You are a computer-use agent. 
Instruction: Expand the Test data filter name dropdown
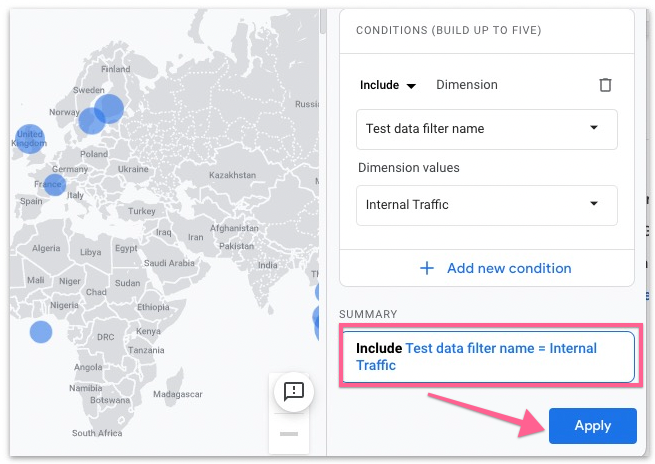(x=486, y=129)
